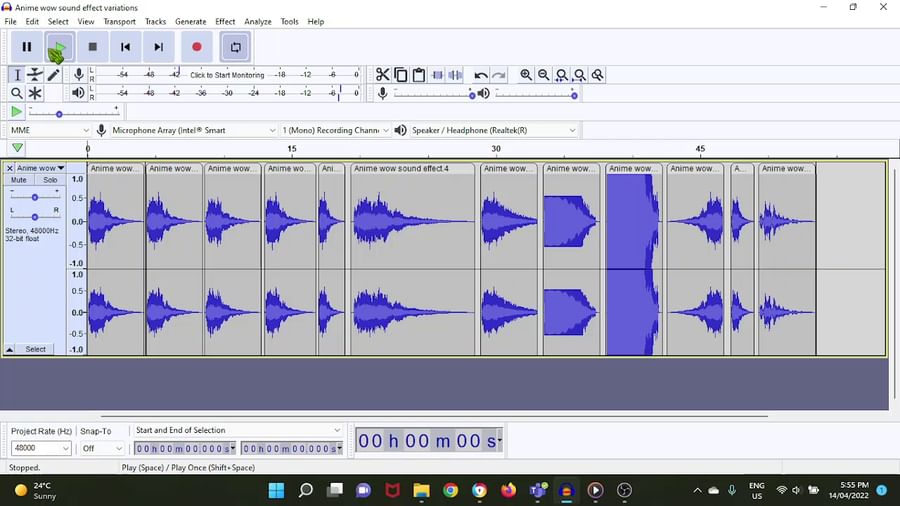Adjust the playback volume slider
Viewport: 900px width, 506px height.
coord(536,95)
